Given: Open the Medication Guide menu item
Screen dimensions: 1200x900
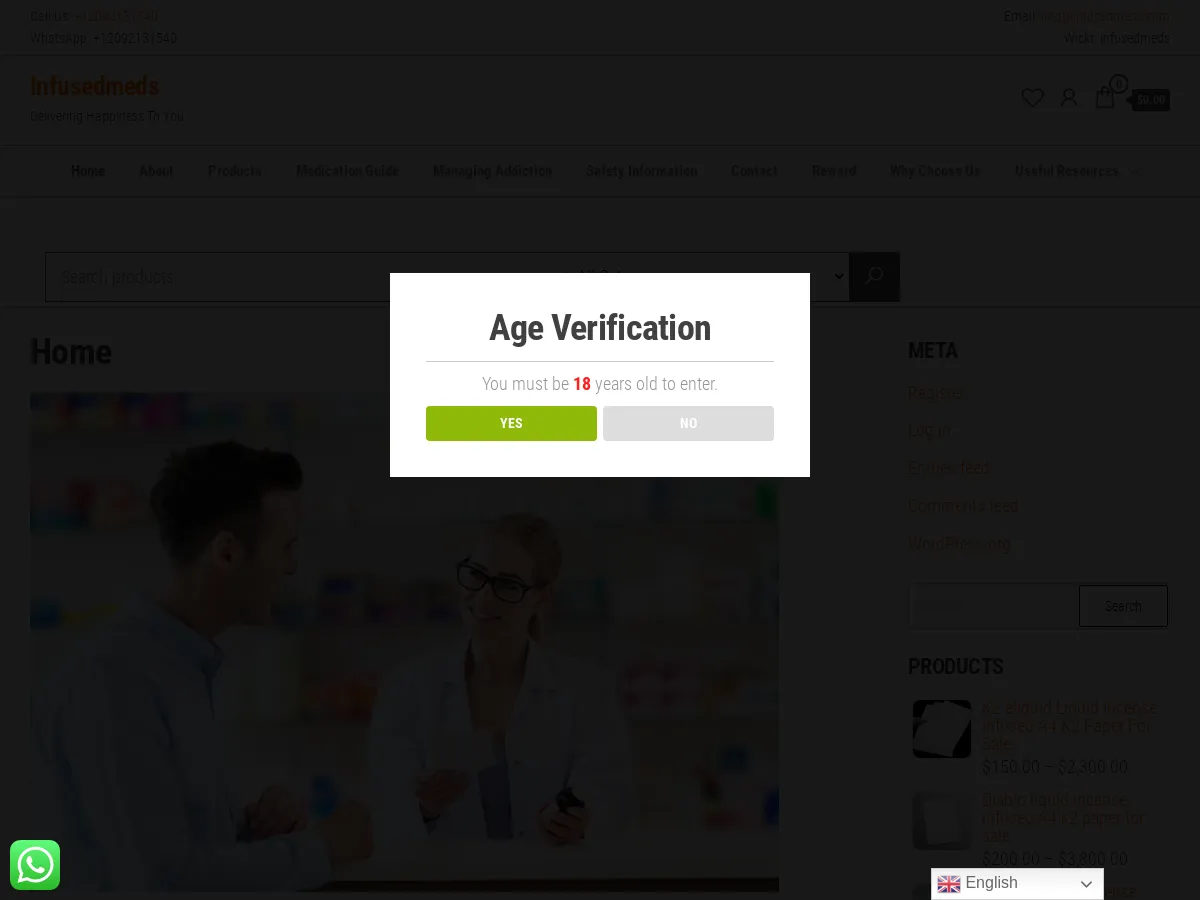Looking at the screenshot, I should [x=347, y=171].
